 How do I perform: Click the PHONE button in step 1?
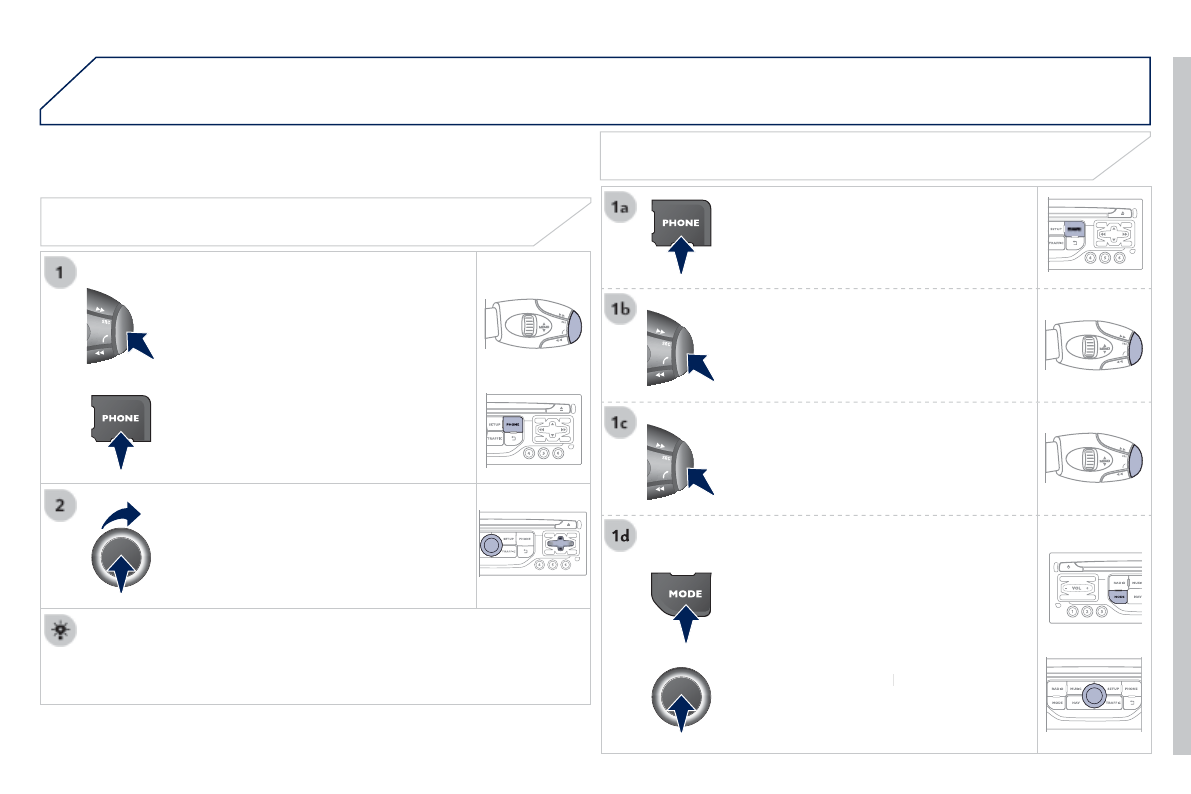coord(121,418)
